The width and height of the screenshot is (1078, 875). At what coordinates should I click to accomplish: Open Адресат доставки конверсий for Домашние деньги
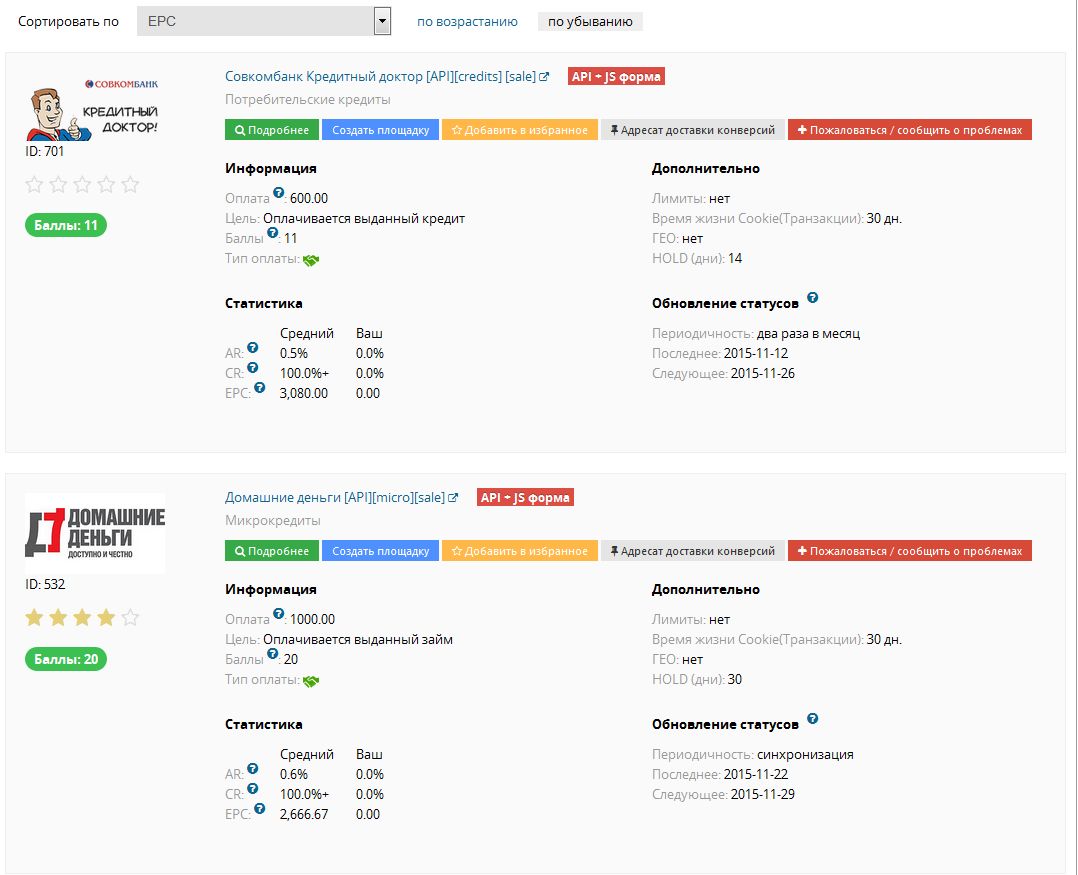(693, 551)
